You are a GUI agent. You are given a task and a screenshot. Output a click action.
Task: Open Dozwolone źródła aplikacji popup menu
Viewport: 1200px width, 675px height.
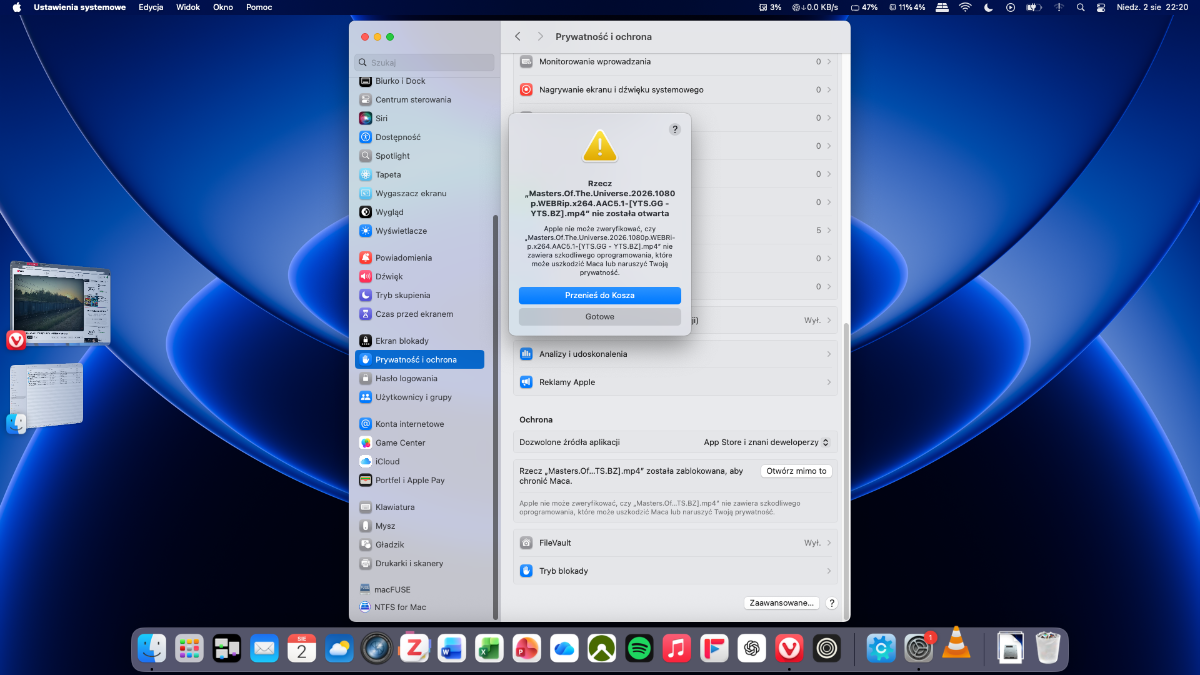pyautogui.click(x=766, y=442)
